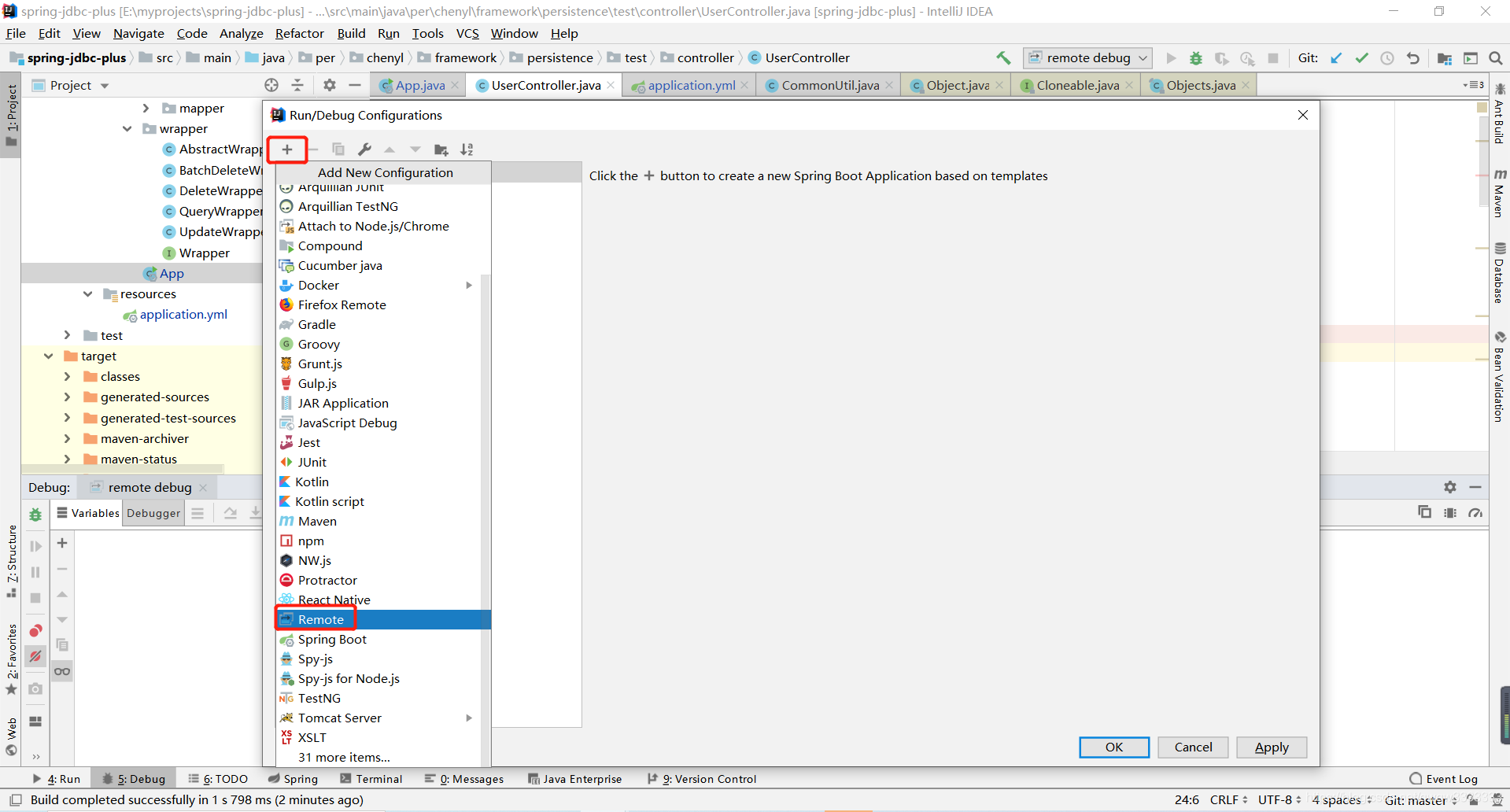Click the Copy Configuration icon in dialog toolbar

tap(338, 149)
